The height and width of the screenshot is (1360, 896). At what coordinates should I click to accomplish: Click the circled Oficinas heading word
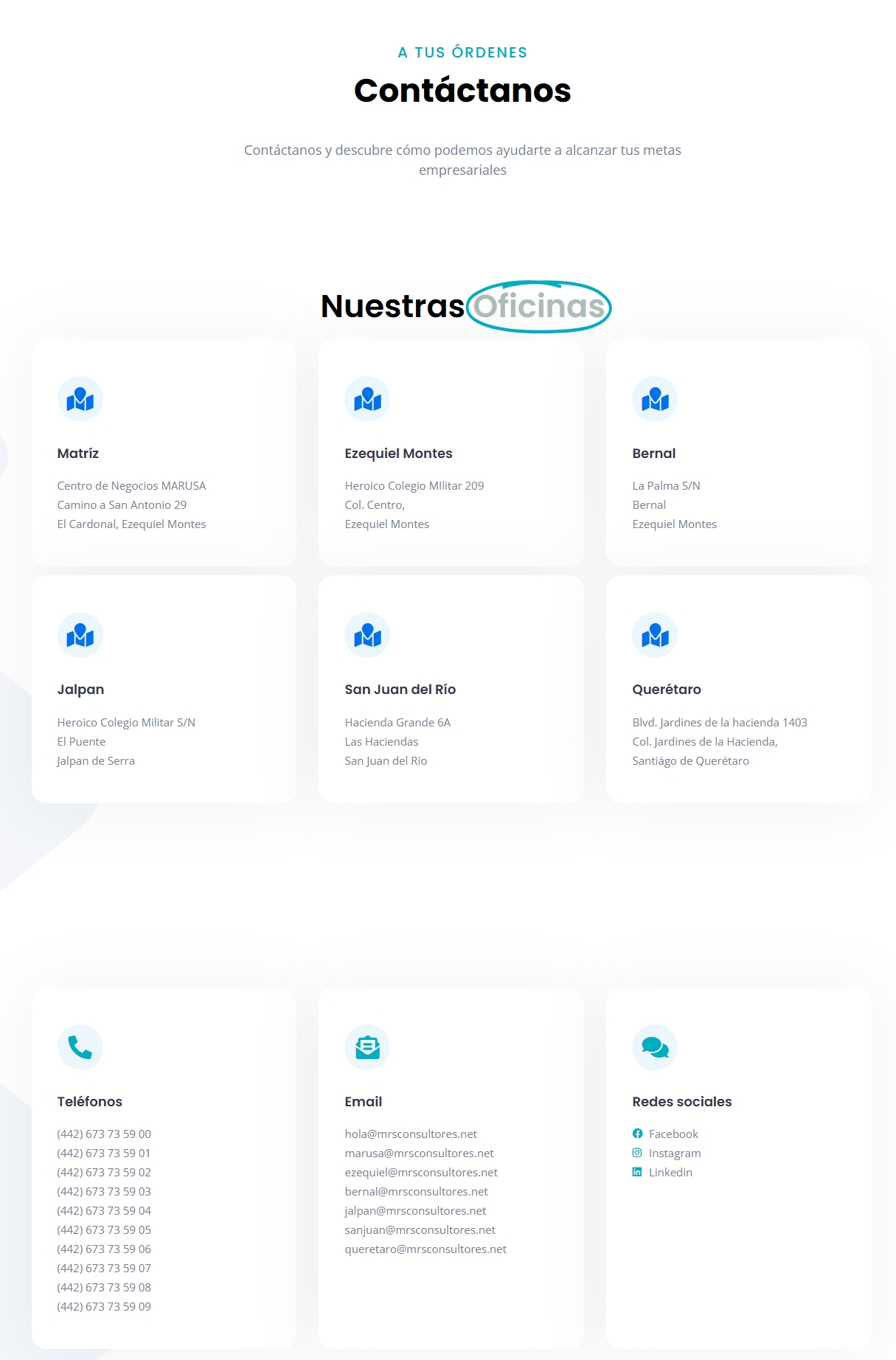point(539,306)
